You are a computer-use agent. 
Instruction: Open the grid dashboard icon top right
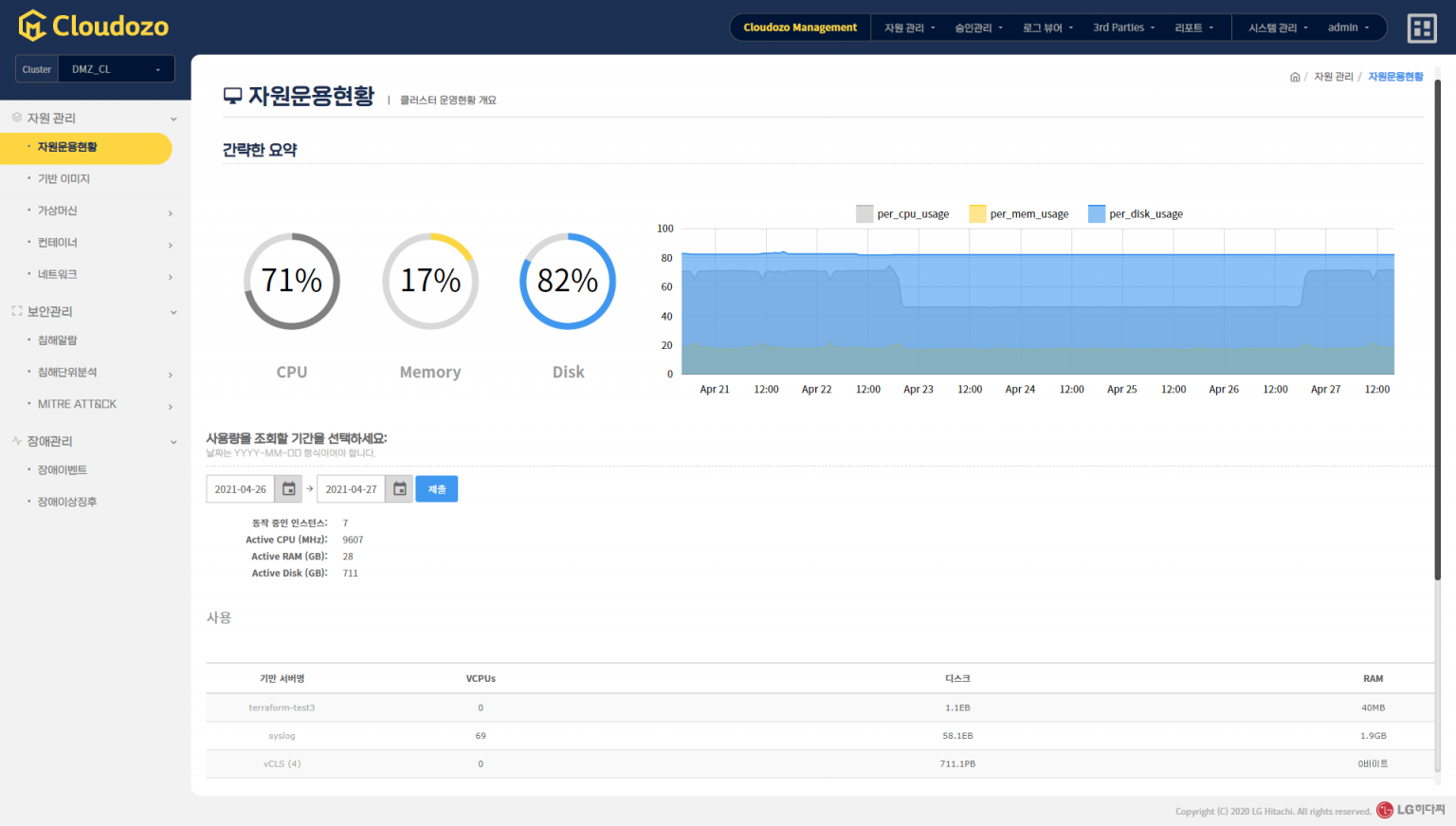click(1422, 28)
